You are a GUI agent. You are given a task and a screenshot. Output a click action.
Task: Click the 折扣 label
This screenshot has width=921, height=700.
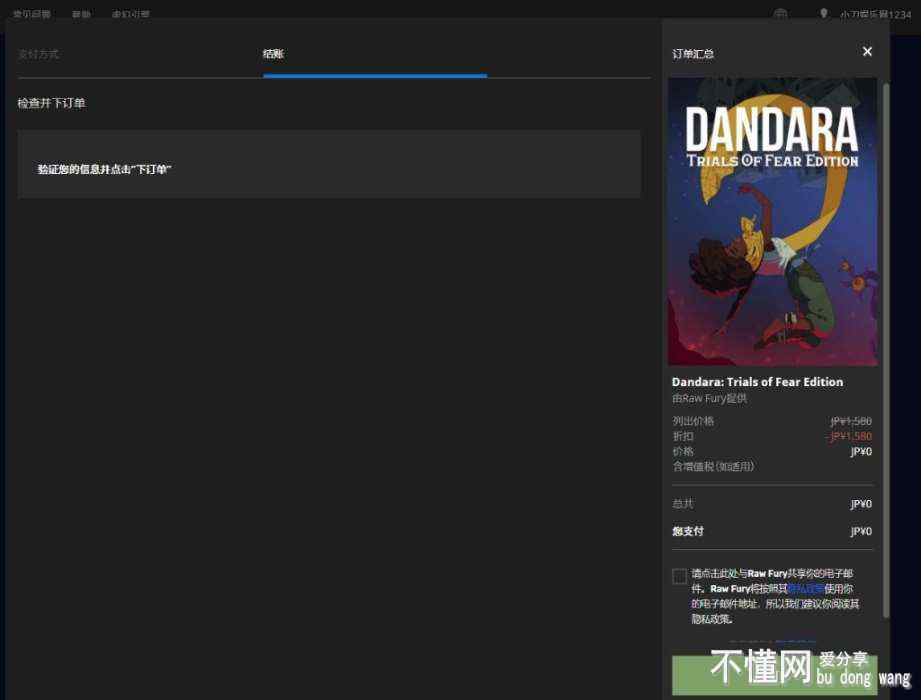(x=683, y=436)
